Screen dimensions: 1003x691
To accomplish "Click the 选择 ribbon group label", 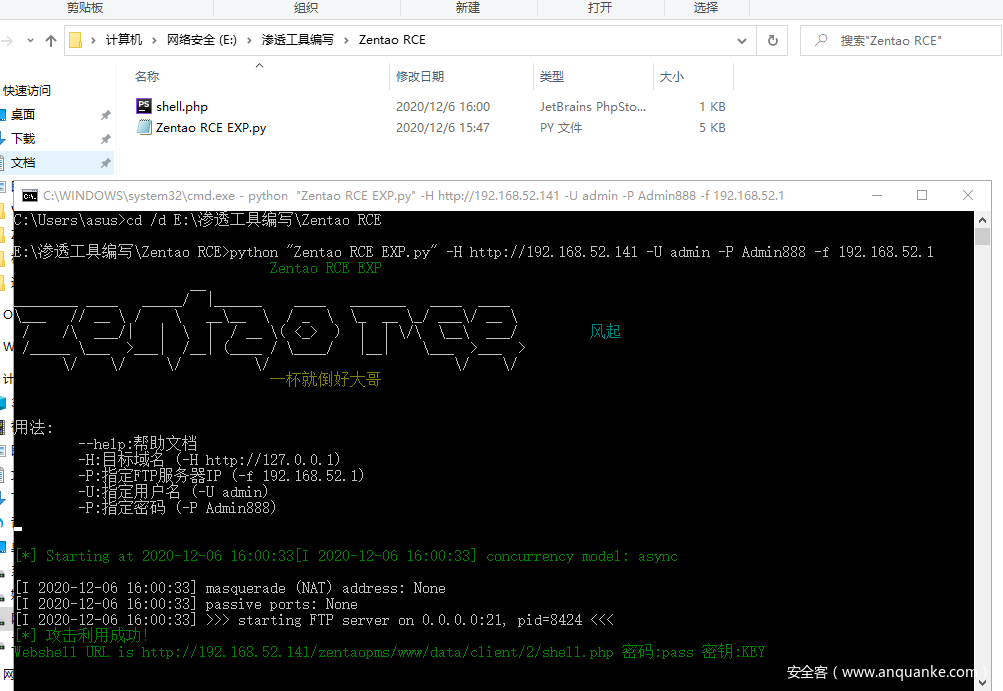I will 706,8.
